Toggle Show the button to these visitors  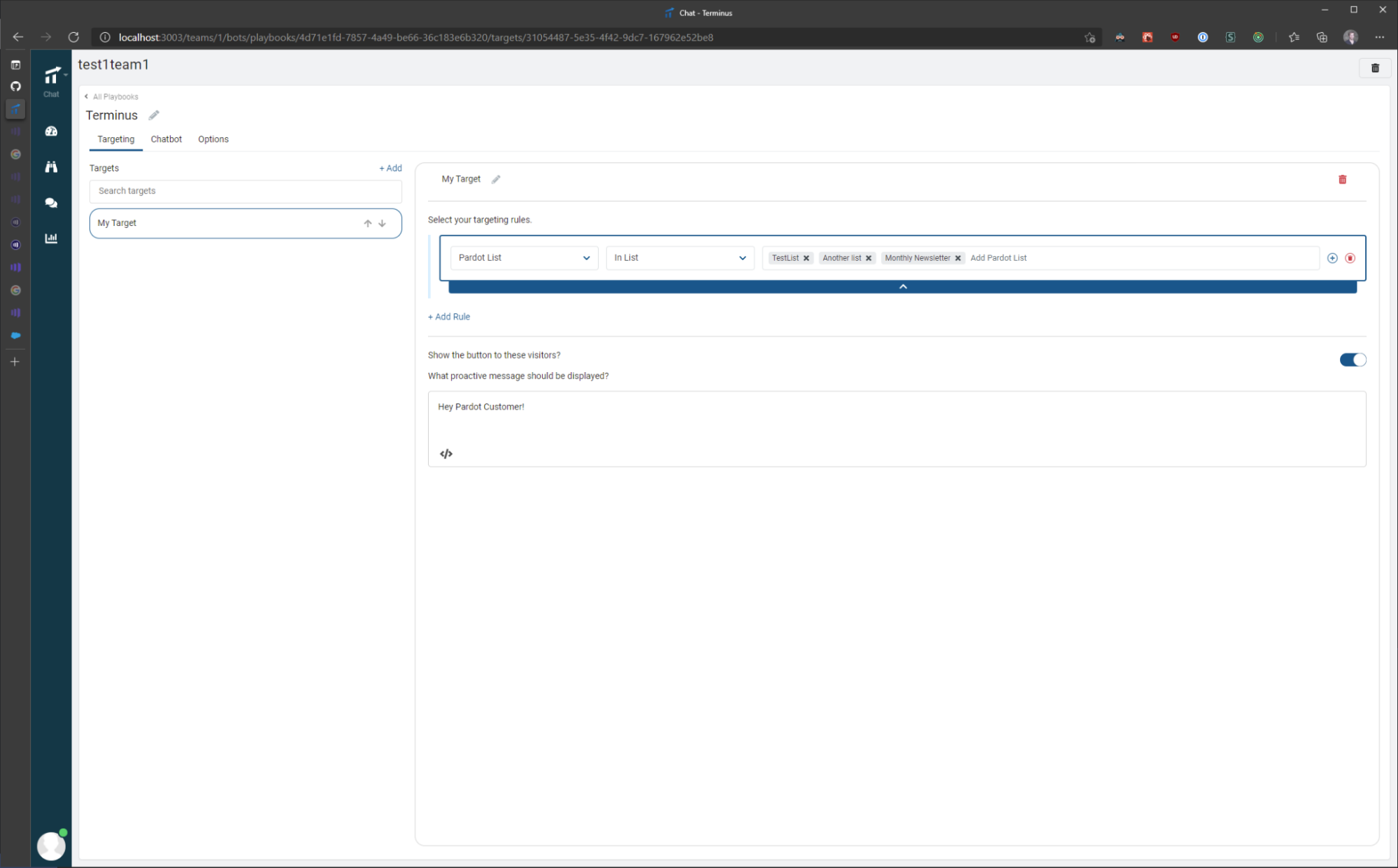[x=1353, y=360]
